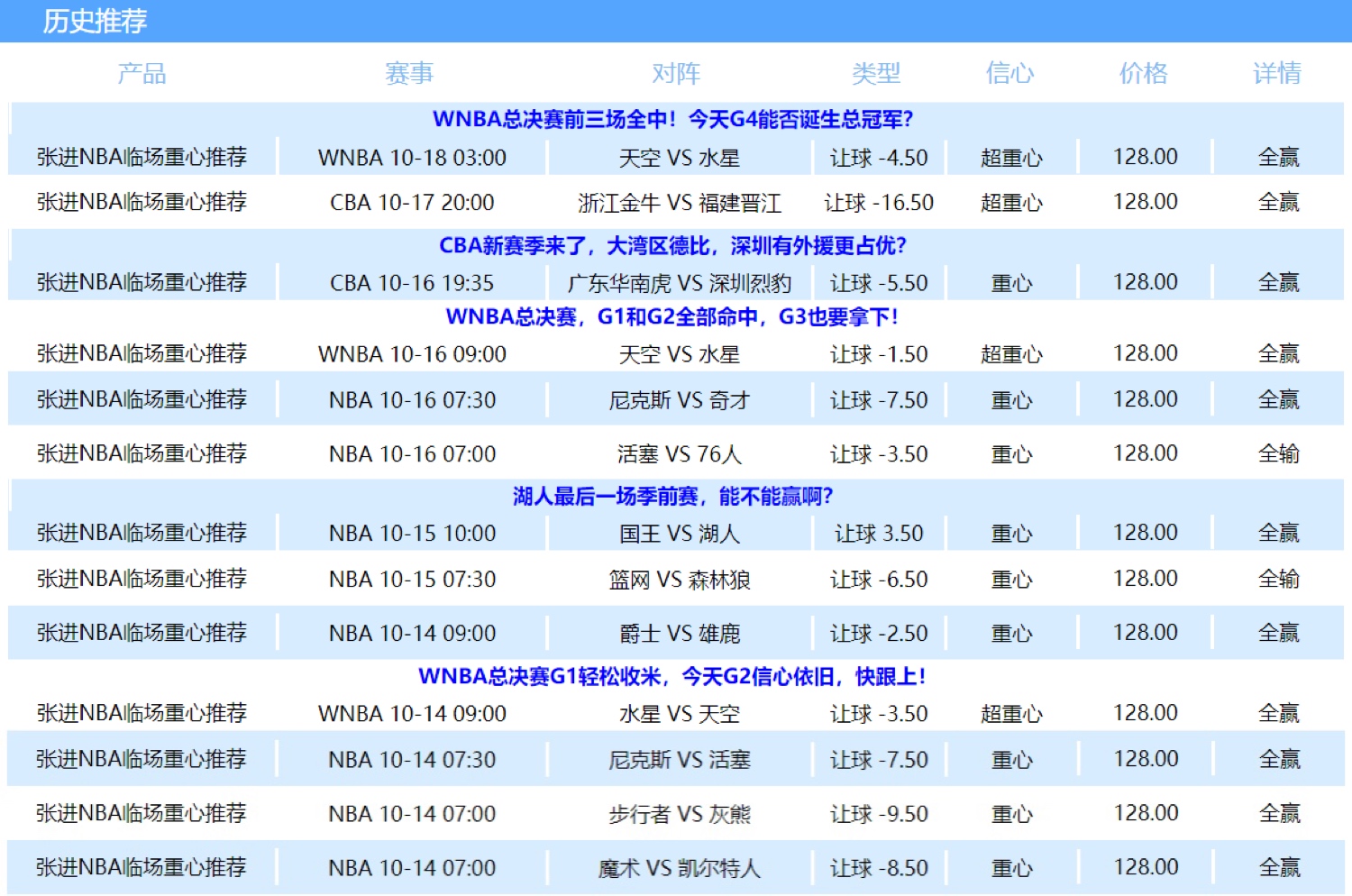Click 超重心 in CBA 10-17 20:00 row
Screen dimensions: 1352x896
1011,203
